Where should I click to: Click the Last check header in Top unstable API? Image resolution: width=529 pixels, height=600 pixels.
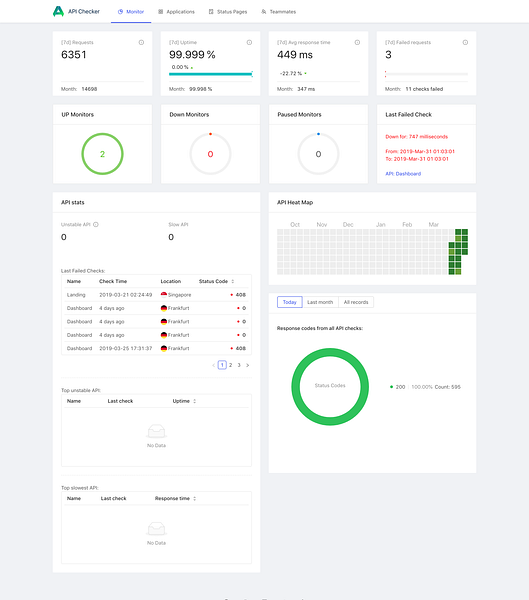point(120,401)
